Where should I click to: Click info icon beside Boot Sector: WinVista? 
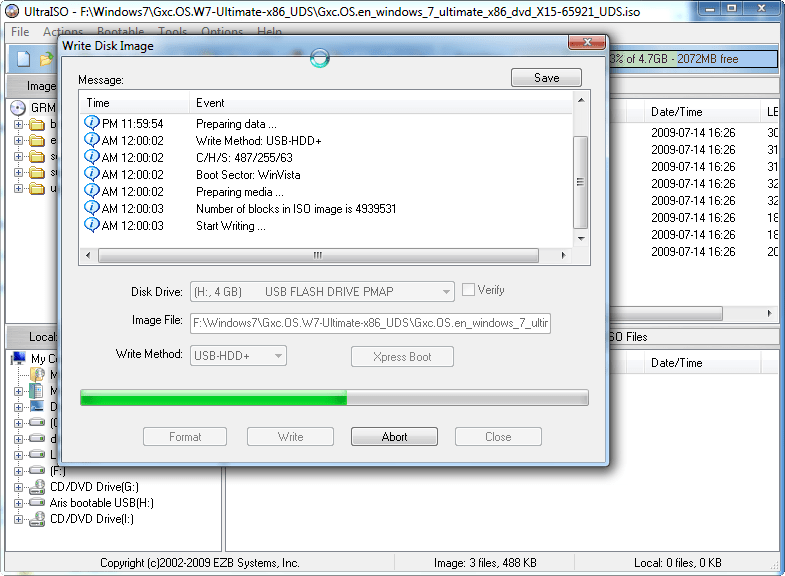click(x=92, y=174)
